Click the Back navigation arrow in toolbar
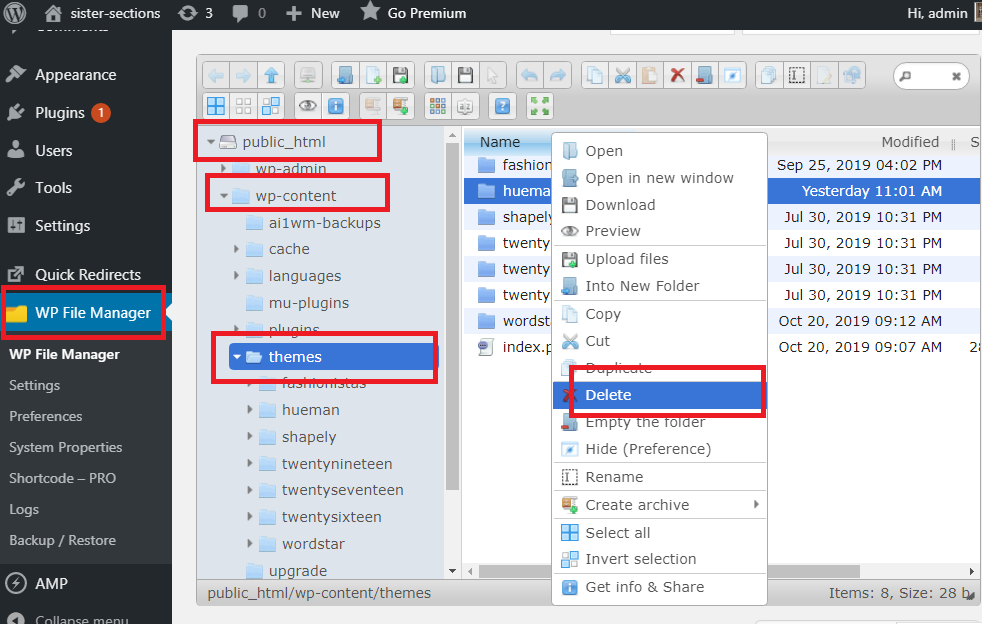Screen dimensions: 982x624 (x=216, y=76)
